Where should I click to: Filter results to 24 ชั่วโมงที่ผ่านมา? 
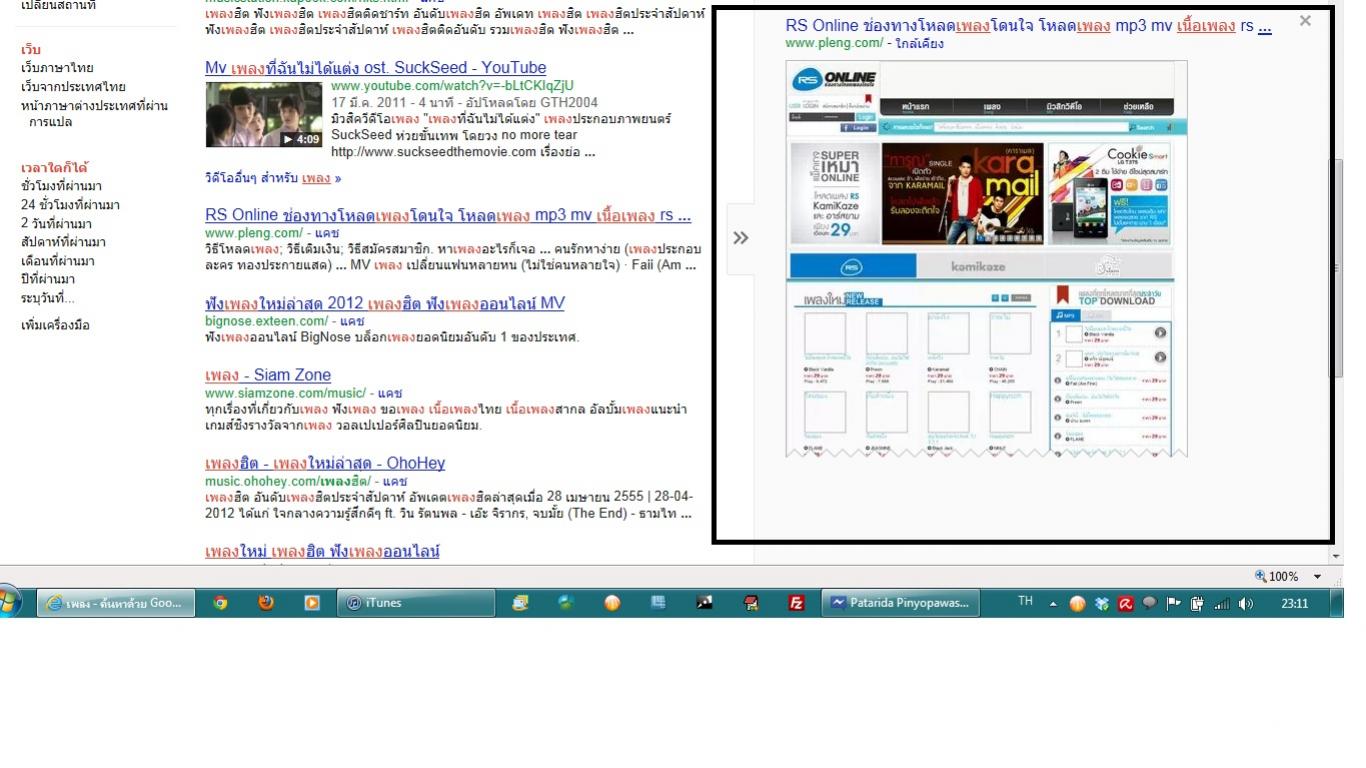tap(70, 205)
